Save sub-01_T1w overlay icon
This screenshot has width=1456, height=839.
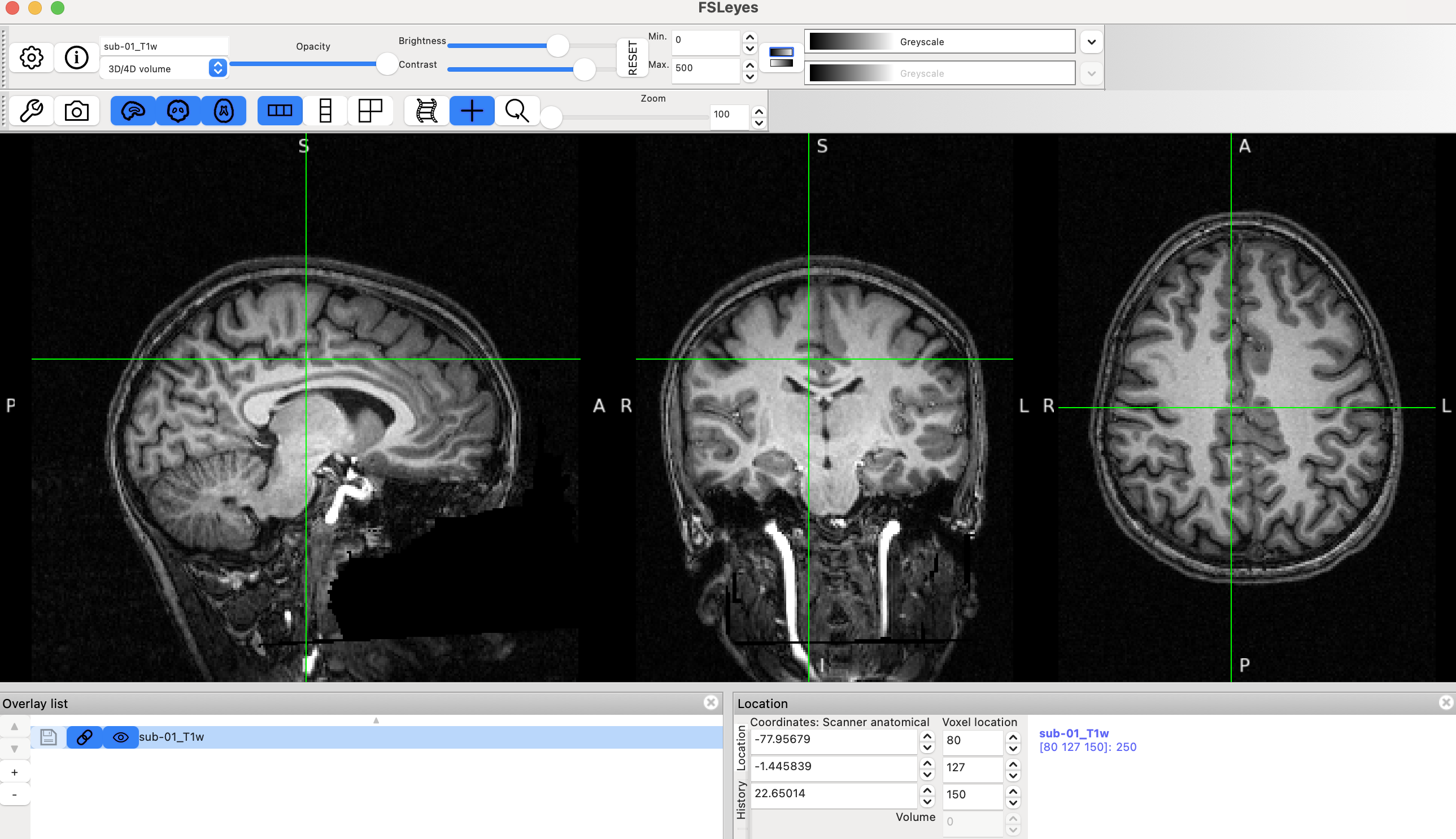pos(49,737)
